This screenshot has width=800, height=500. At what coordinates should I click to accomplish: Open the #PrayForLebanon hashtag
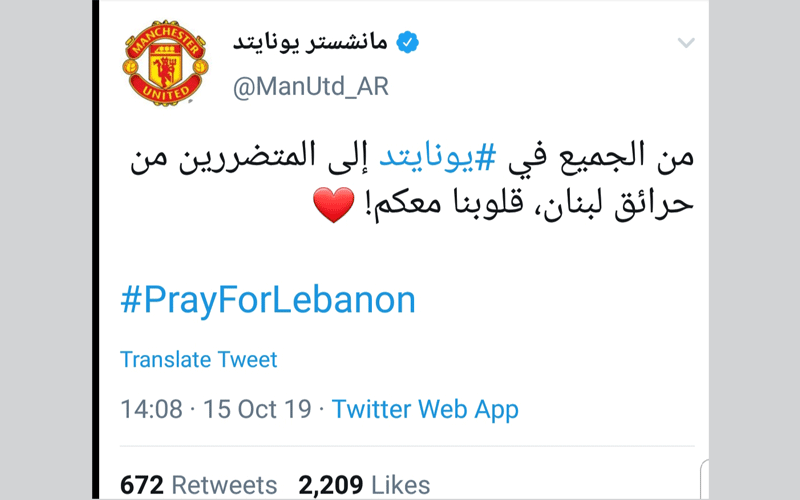coord(267,300)
